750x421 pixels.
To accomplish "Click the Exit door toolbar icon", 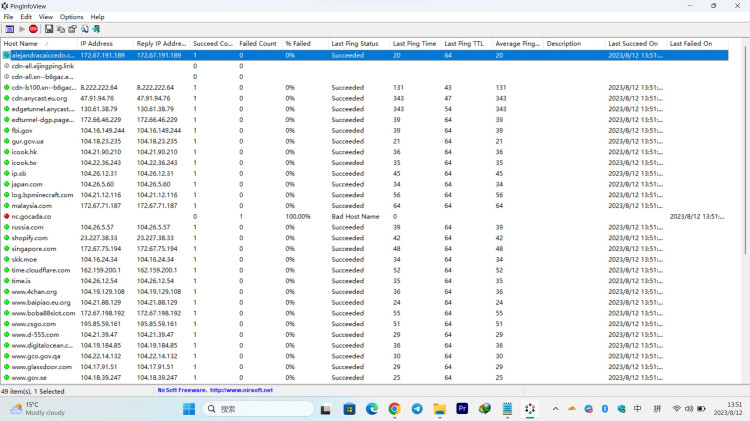I will click(96, 29).
